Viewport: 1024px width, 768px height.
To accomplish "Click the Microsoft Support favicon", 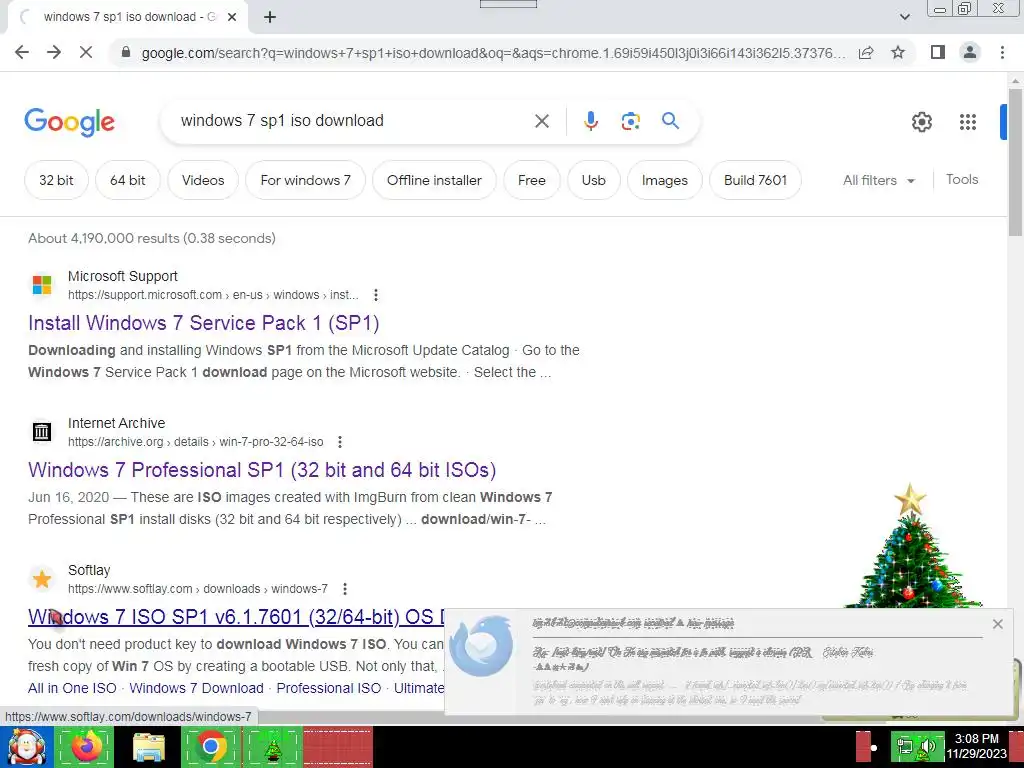I will 42,285.
